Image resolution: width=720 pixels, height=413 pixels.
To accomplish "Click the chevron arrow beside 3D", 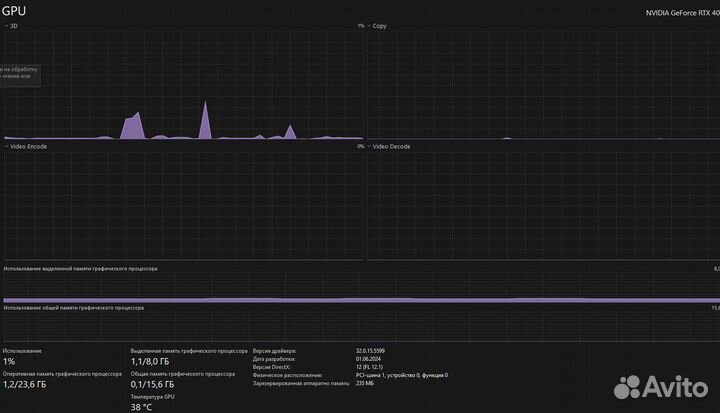I will tap(5, 25).
